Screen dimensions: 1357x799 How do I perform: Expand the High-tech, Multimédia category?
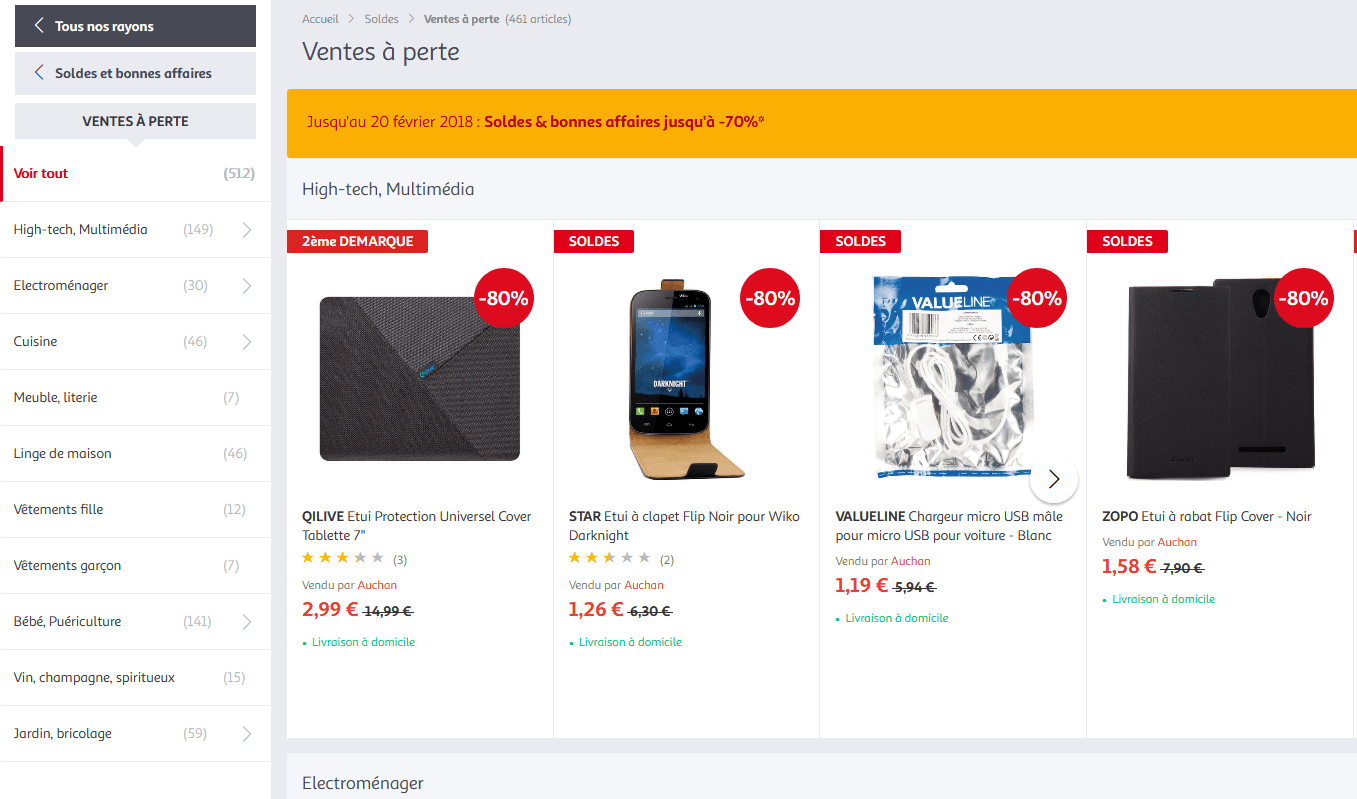pos(246,229)
